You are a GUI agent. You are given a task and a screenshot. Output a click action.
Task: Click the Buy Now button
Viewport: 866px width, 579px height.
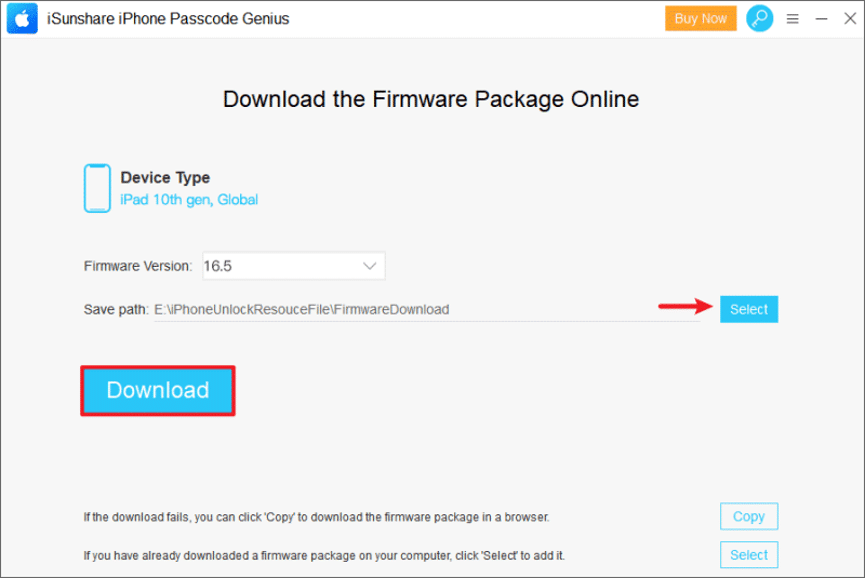pos(700,18)
